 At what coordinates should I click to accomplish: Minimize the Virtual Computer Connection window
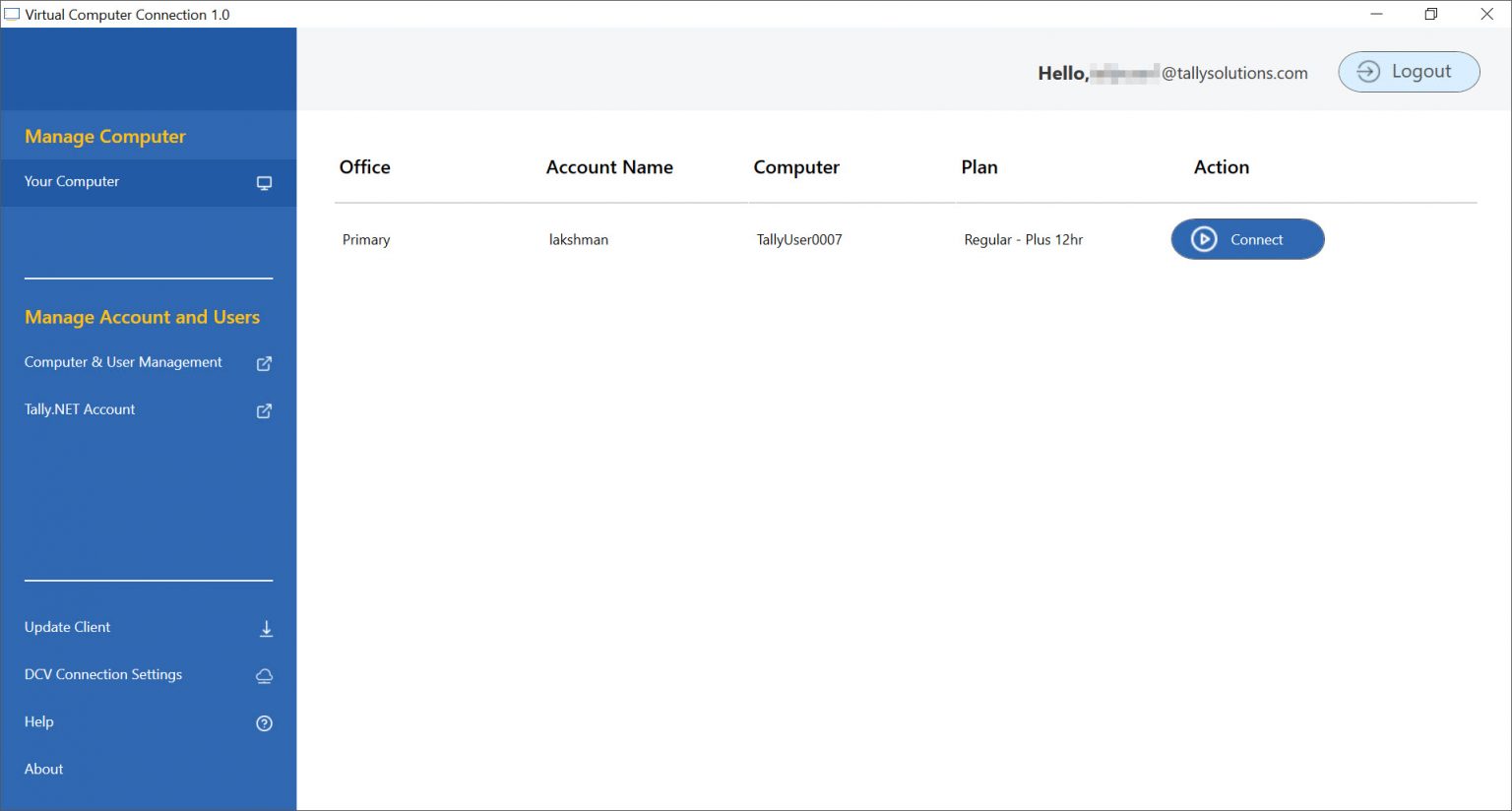point(1376,14)
